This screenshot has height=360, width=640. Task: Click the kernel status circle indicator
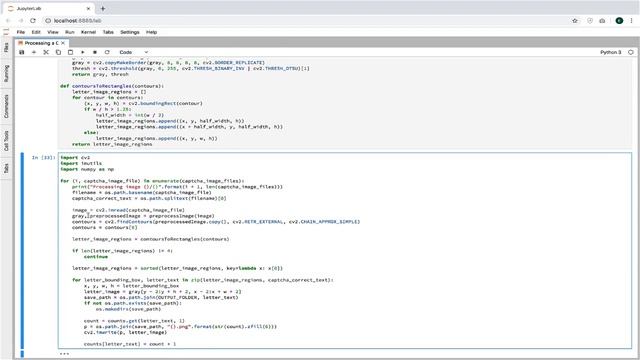click(x=631, y=52)
